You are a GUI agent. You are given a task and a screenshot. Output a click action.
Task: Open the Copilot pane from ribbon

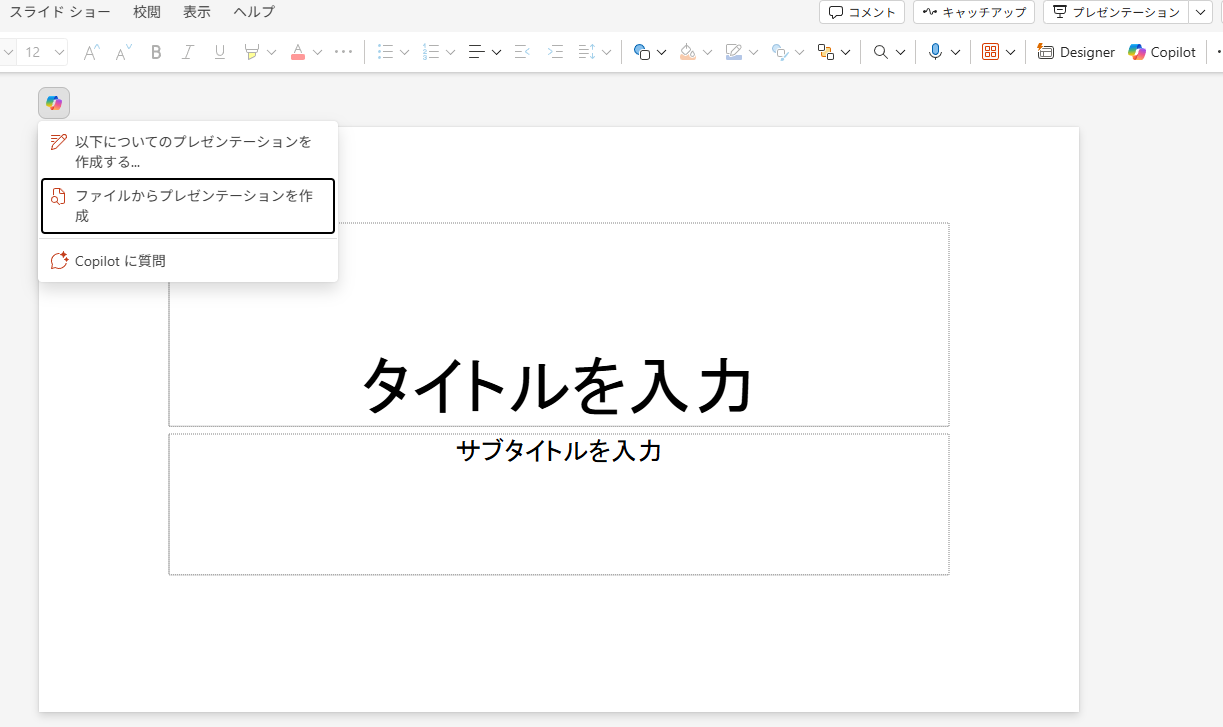tap(1162, 52)
